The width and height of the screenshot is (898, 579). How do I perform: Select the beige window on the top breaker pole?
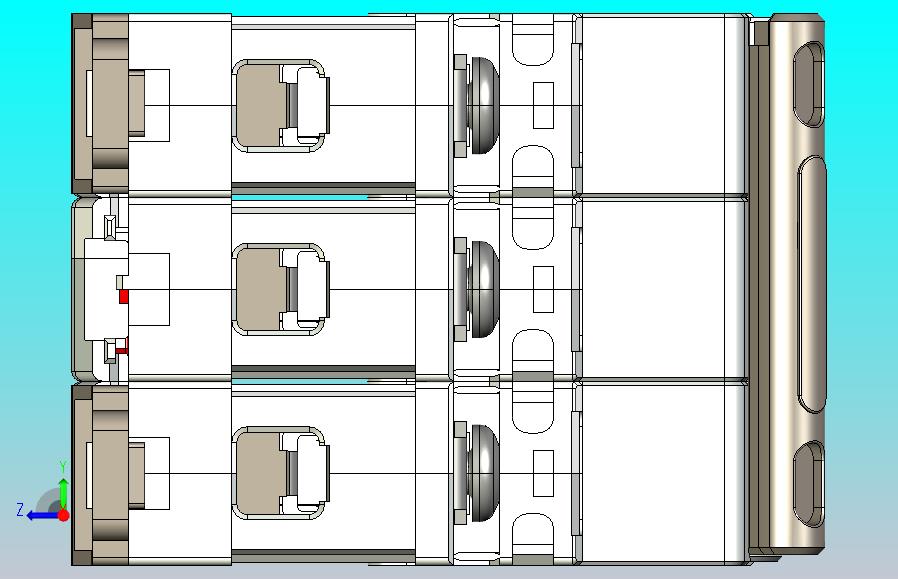pyautogui.click(x=260, y=106)
